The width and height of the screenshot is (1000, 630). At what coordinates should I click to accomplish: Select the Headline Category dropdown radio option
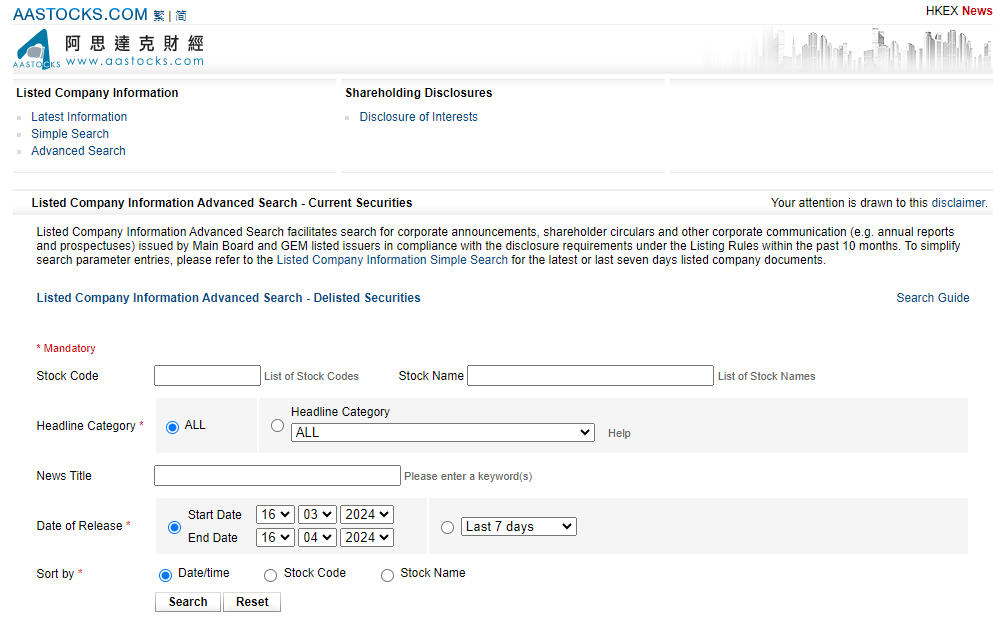[277, 426]
